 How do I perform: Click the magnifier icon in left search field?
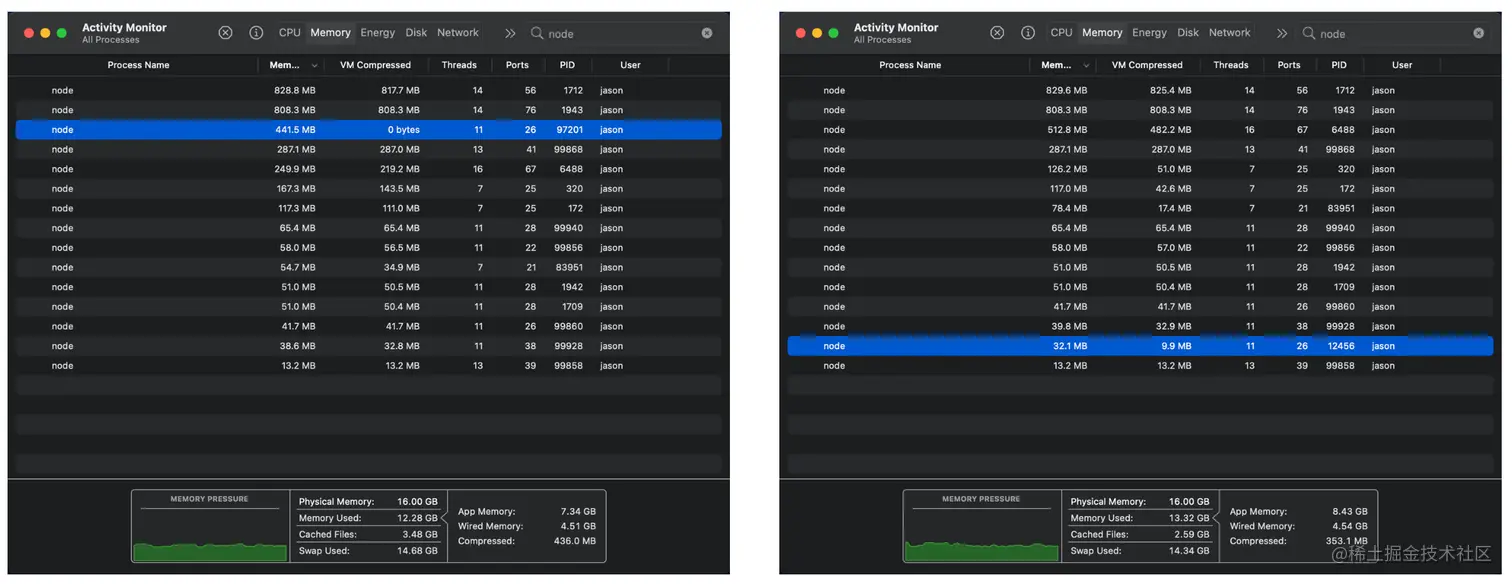tap(538, 33)
